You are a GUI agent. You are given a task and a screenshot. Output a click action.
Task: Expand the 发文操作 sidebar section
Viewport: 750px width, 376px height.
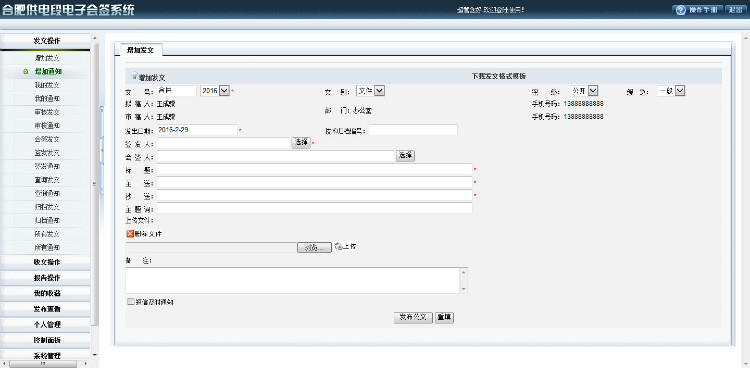(46, 41)
